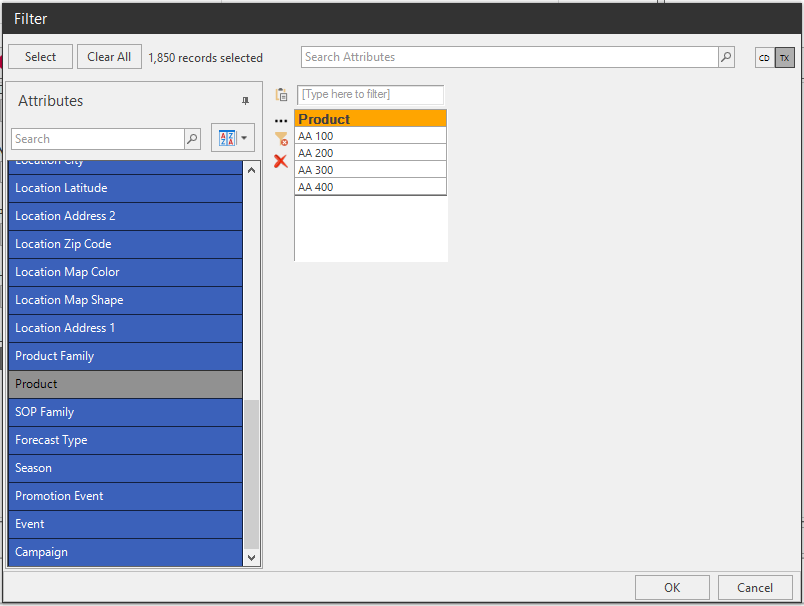This screenshot has height=606, width=804.
Task: Click the '1,850 records selected' text
Action: 205,58
